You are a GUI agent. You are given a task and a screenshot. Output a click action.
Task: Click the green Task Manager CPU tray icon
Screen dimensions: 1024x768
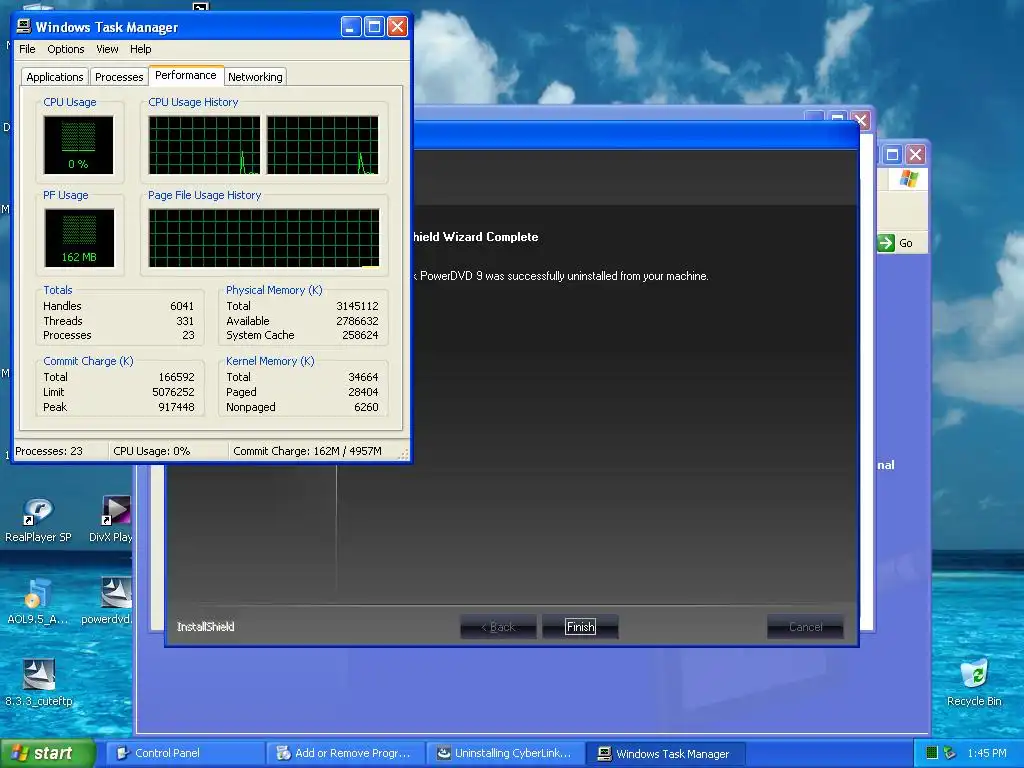[932, 753]
